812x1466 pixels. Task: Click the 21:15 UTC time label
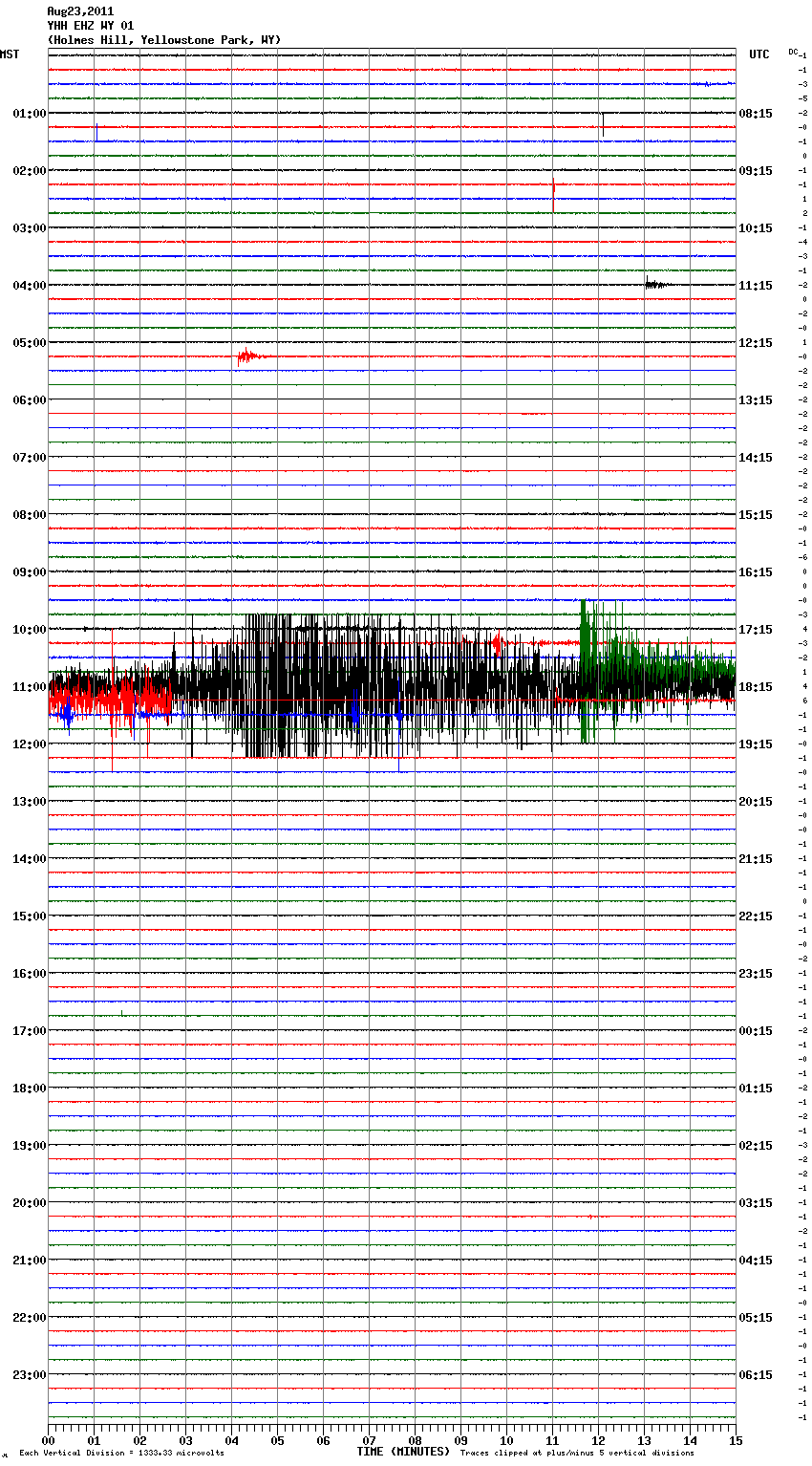(x=756, y=858)
